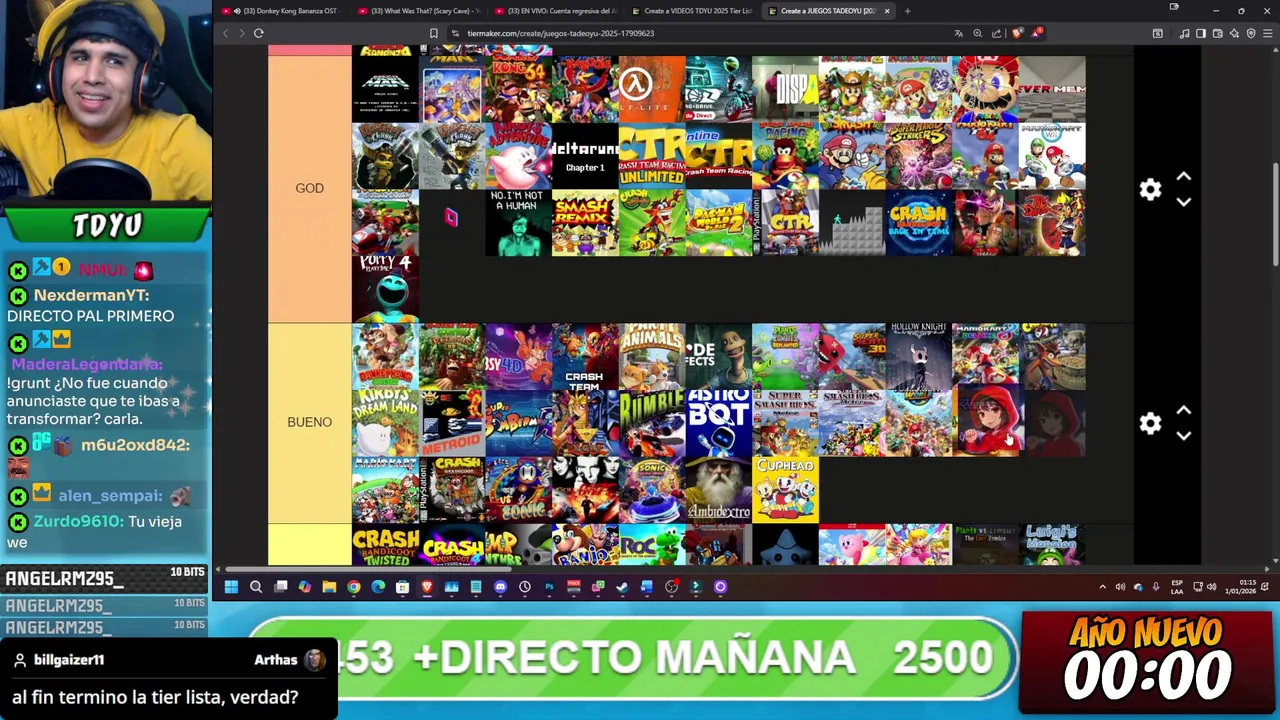Open zoom magnifier icon in address bar
The height and width of the screenshot is (720, 1280).
[978, 33]
